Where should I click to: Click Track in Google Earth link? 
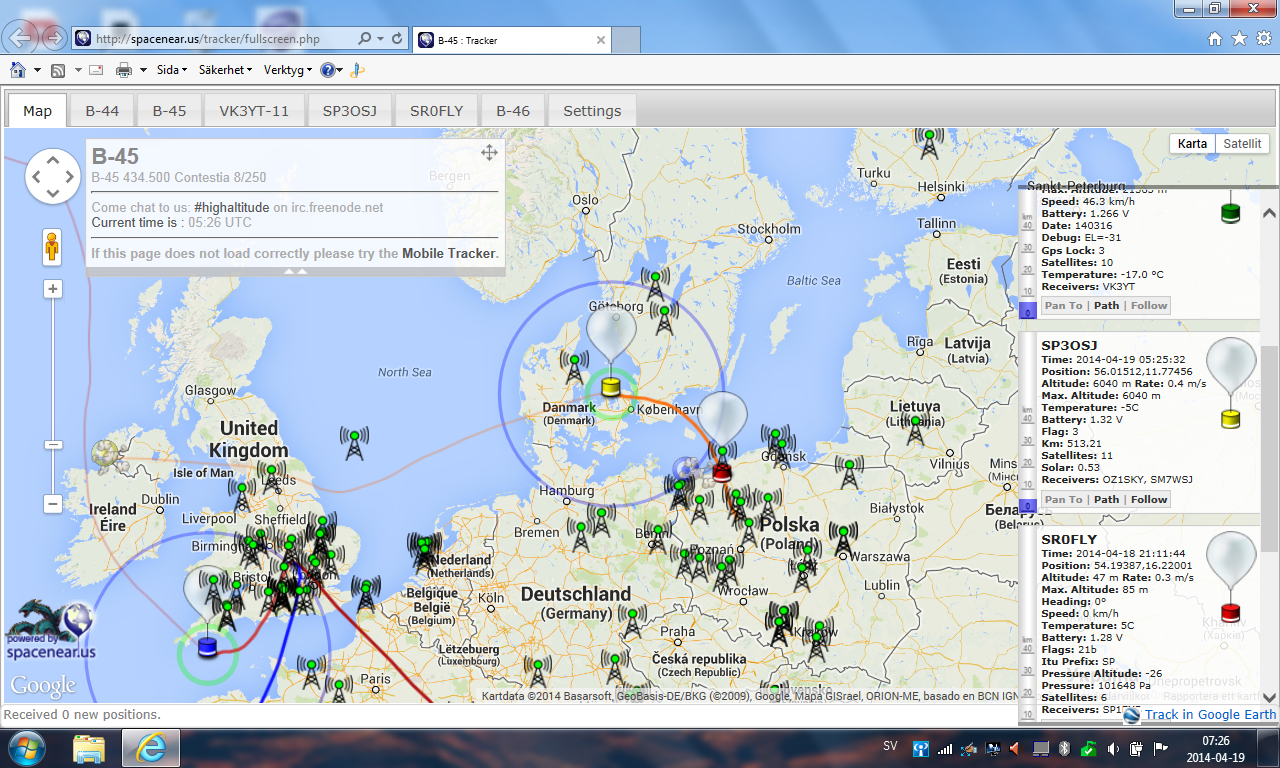tap(1210, 714)
